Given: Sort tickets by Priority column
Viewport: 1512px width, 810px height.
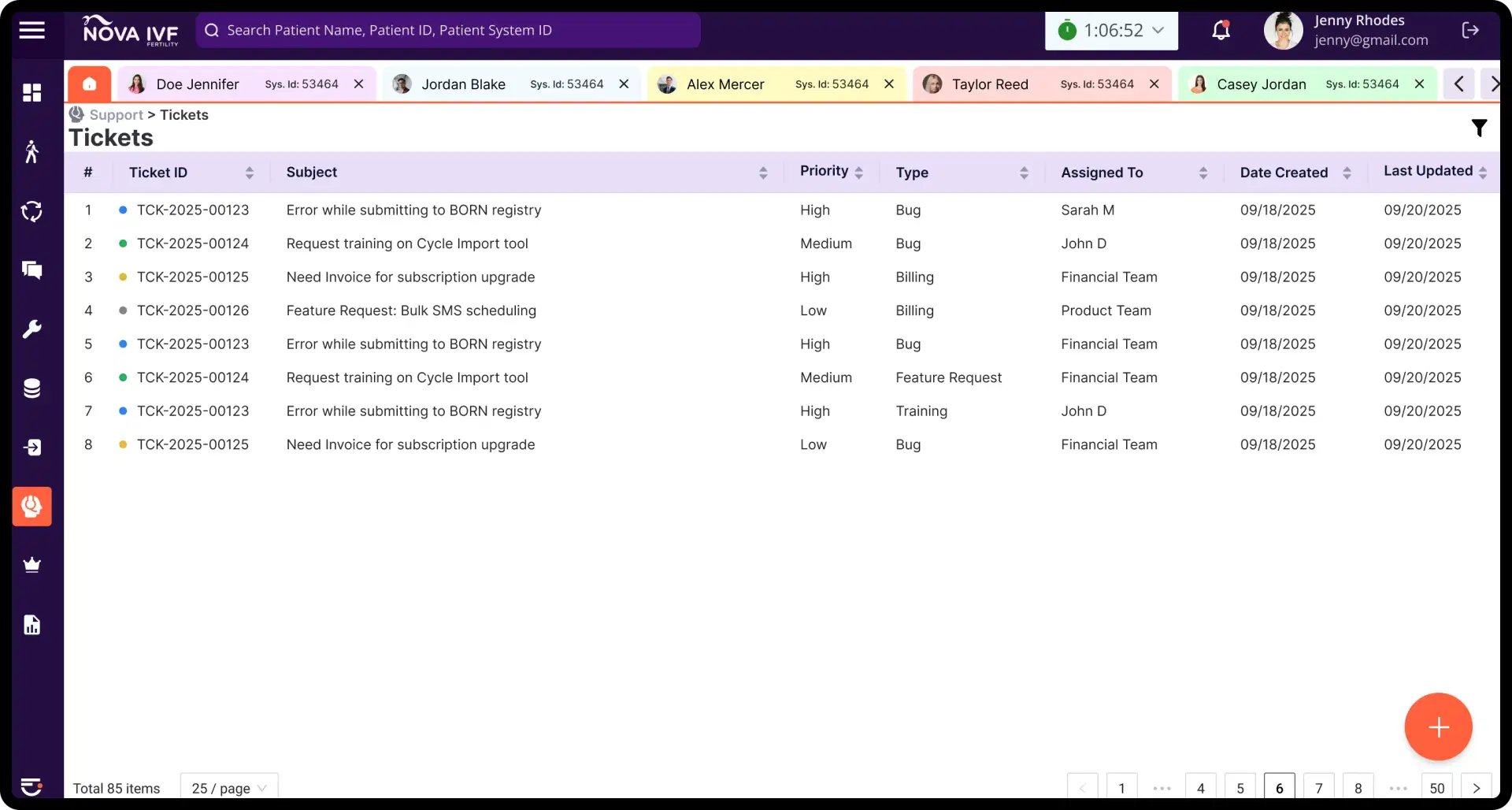Looking at the screenshot, I should [858, 173].
